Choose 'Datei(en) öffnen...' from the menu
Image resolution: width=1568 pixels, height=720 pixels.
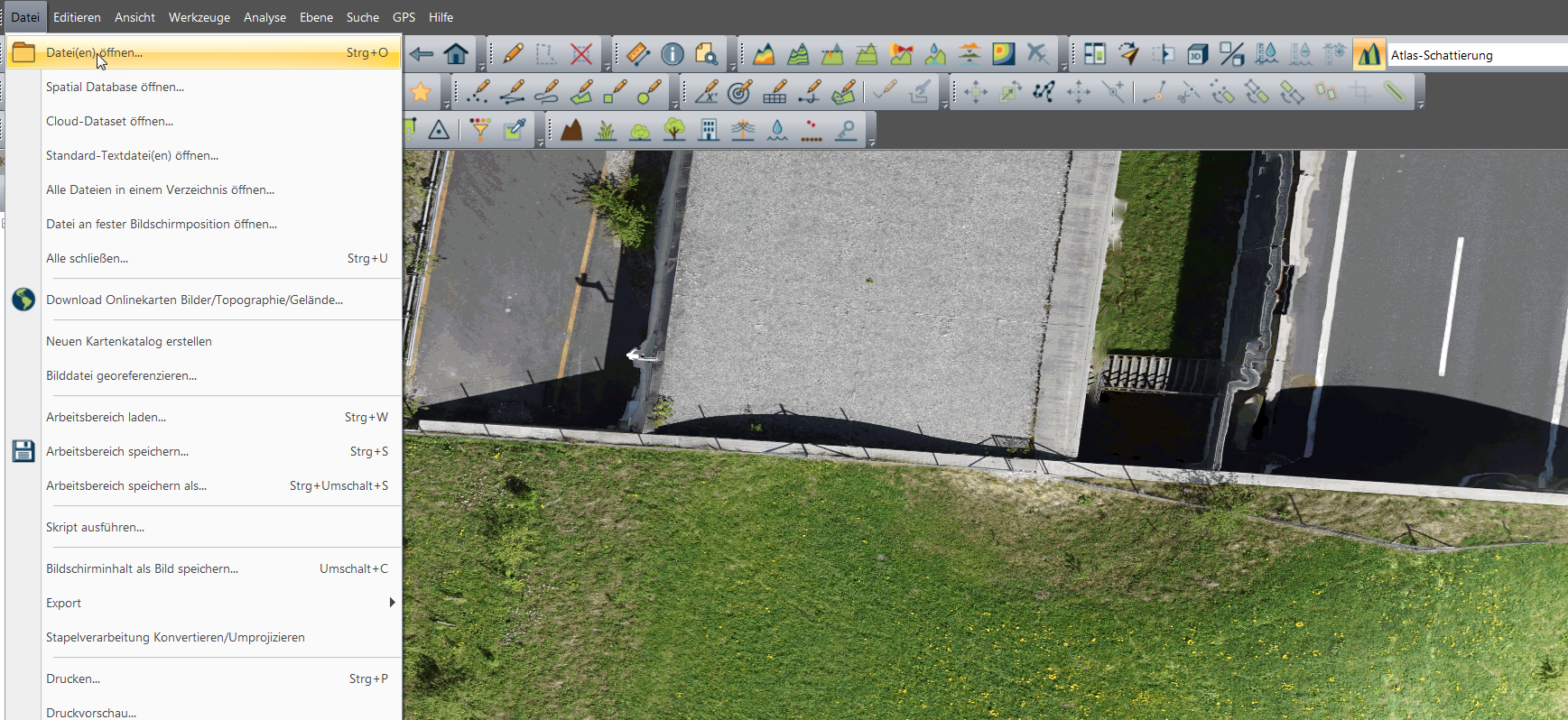[x=204, y=52]
